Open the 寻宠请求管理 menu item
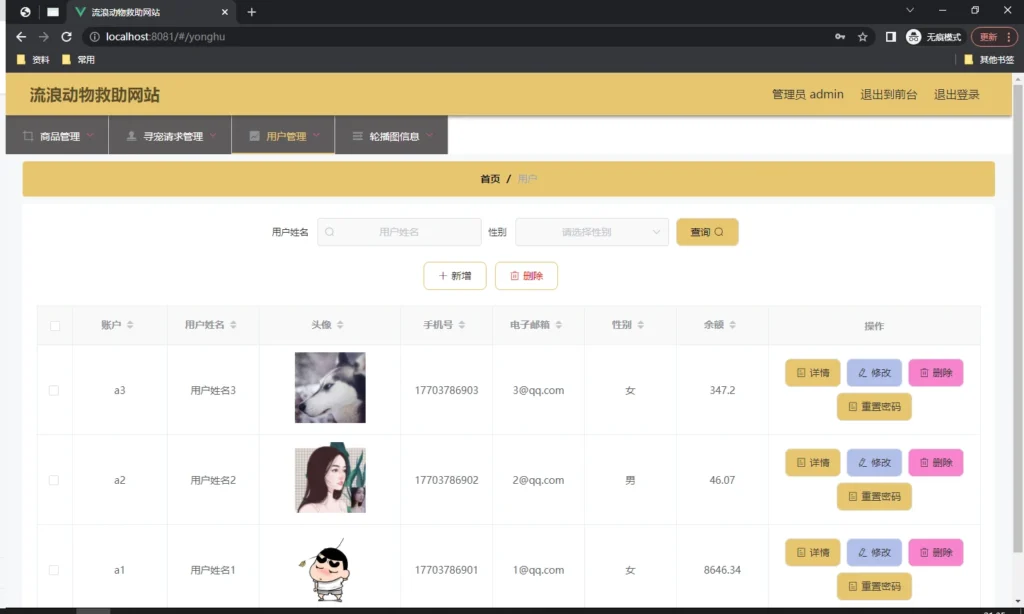The height and width of the screenshot is (614, 1024). tap(170, 136)
